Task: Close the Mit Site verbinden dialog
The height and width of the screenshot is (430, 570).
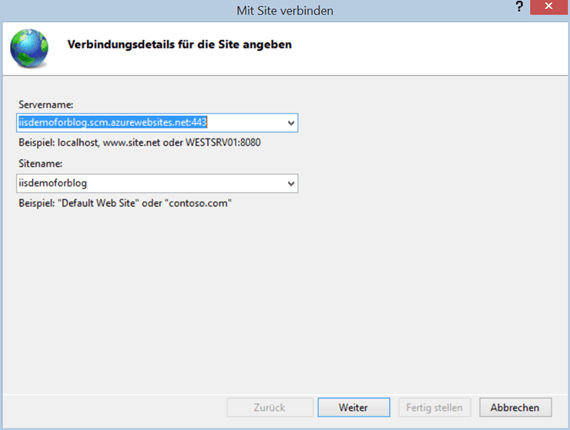Action: [549, 7]
